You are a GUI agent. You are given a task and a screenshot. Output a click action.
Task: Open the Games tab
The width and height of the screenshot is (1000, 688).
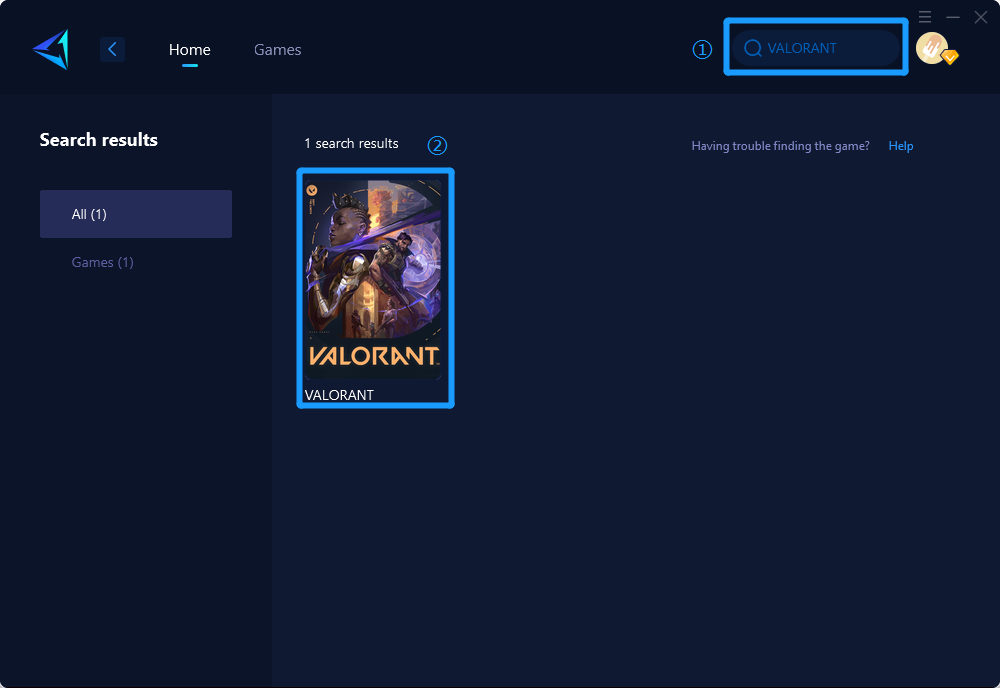click(277, 49)
